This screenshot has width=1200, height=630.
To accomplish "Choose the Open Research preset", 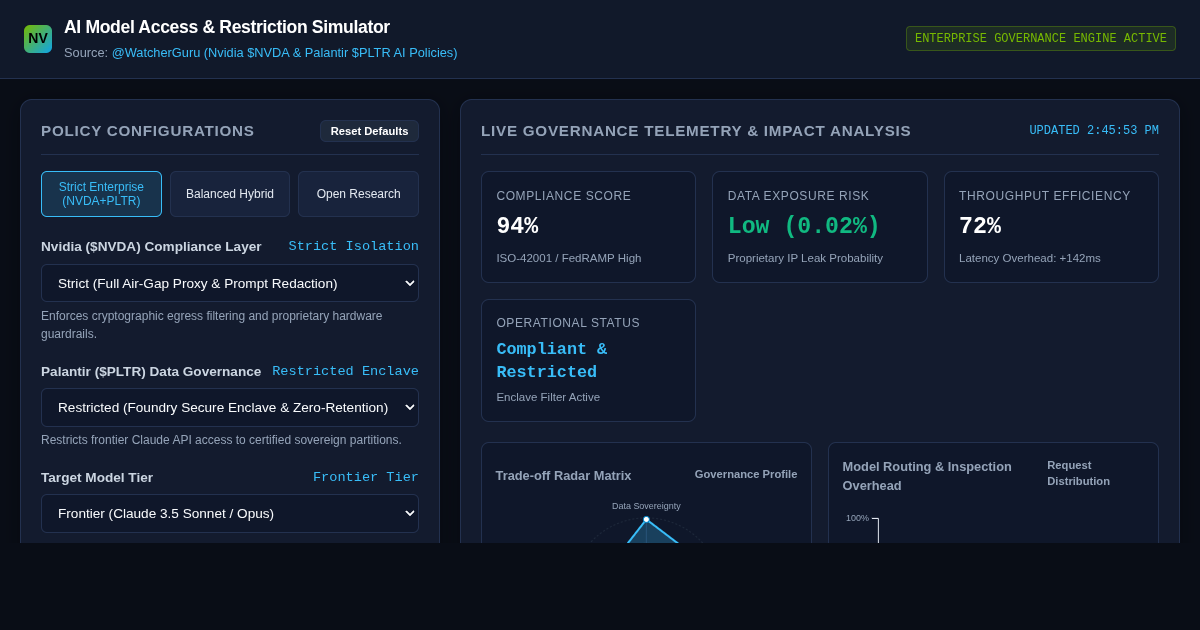I will (358, 194).
